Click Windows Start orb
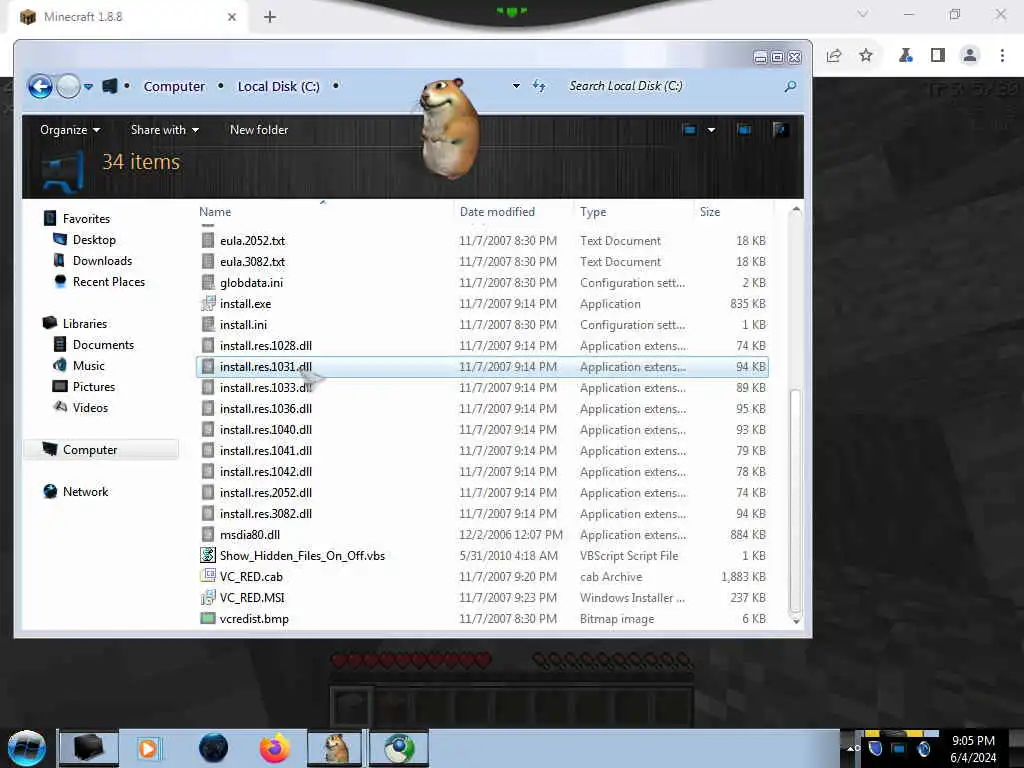This screenshot has height=768, width=1024. pyautogui.click(x=27, y=748)
